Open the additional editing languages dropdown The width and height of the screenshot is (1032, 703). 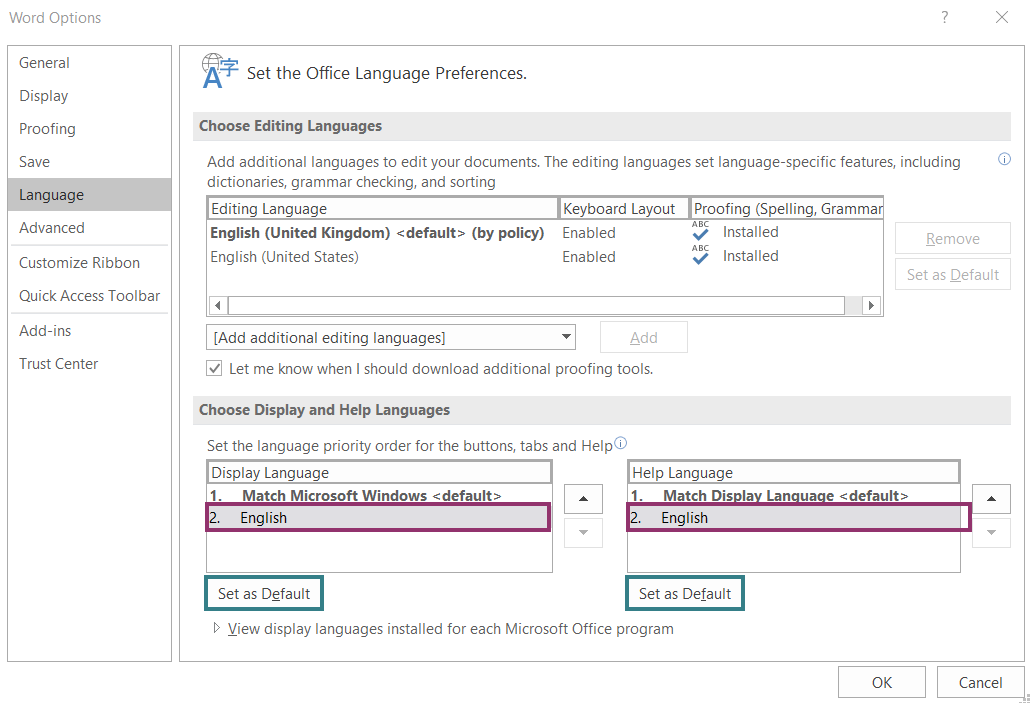pyautogui.click(x=566, y=337)
